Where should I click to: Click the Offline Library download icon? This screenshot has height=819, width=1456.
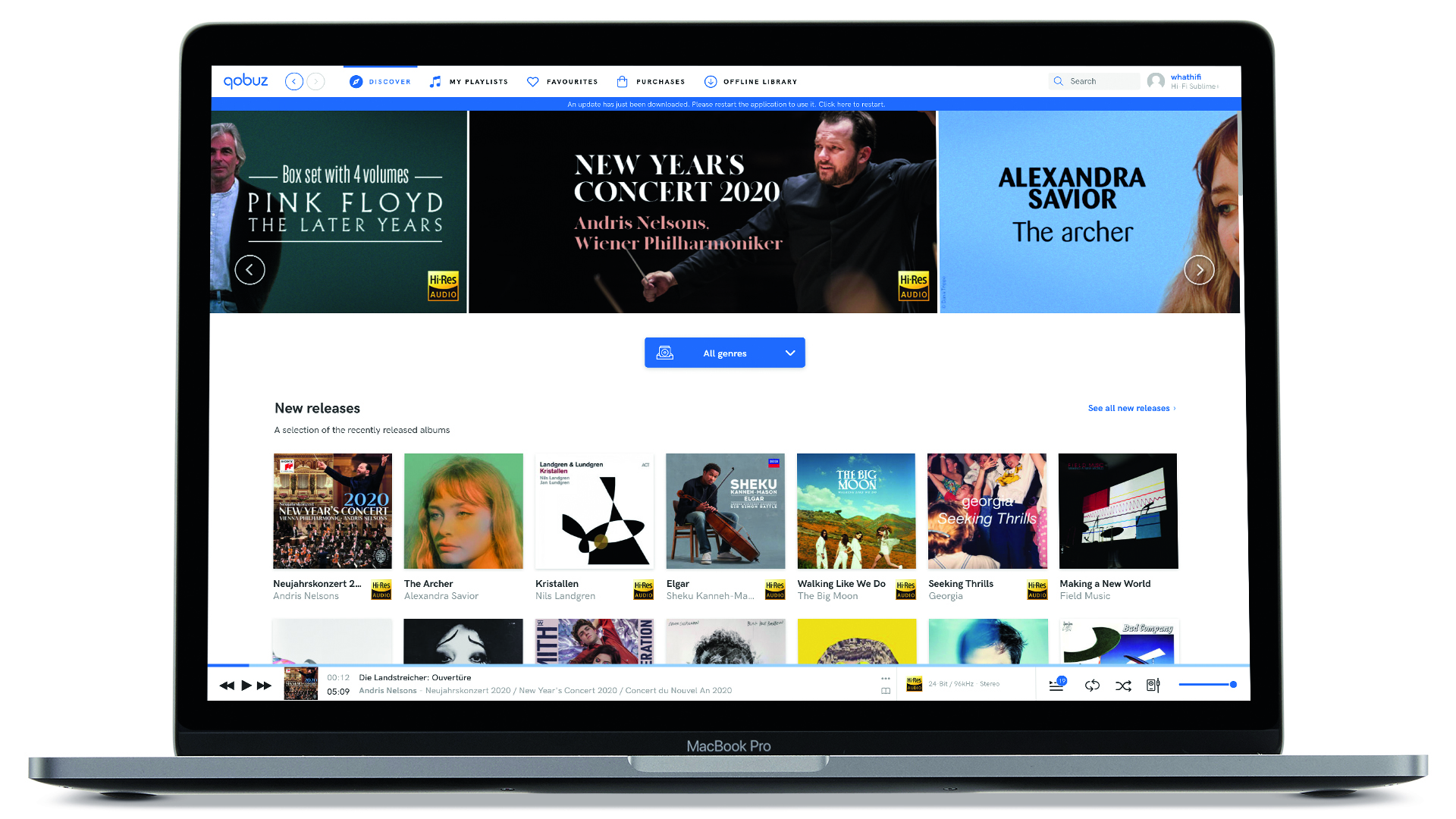(711, 81)
